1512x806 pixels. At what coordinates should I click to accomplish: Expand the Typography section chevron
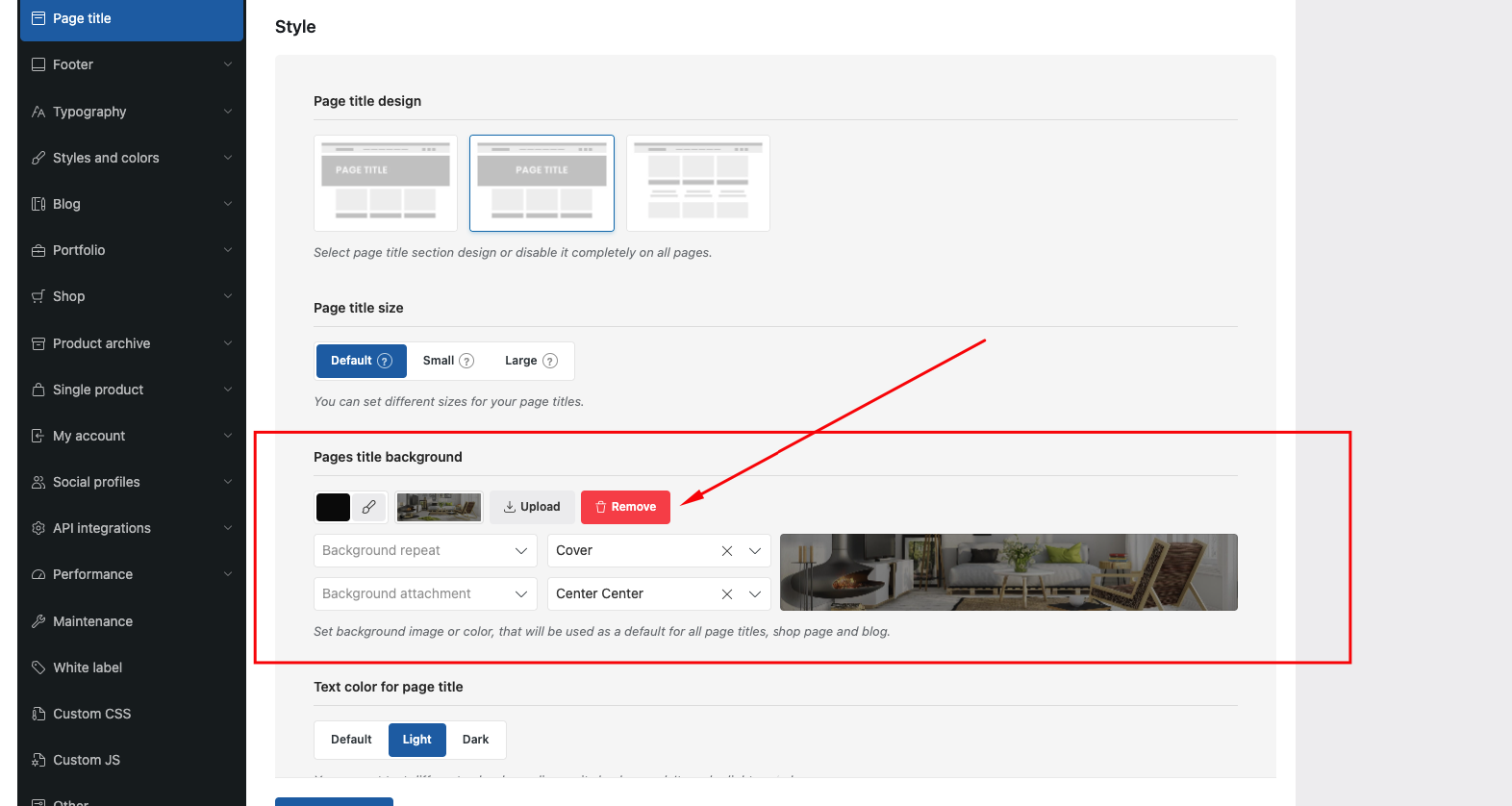point(228,112)
